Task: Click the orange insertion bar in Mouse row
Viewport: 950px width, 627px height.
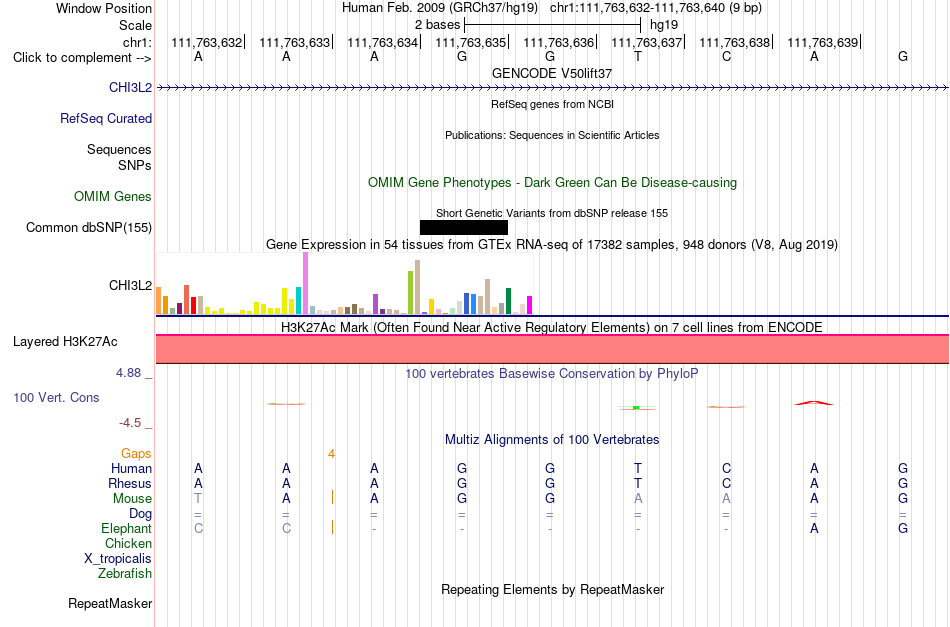Action: (333, 497)
